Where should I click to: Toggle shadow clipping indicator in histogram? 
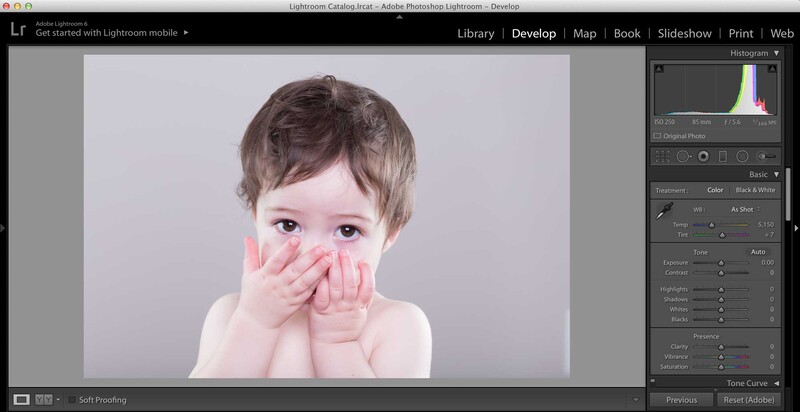point(659,69)
